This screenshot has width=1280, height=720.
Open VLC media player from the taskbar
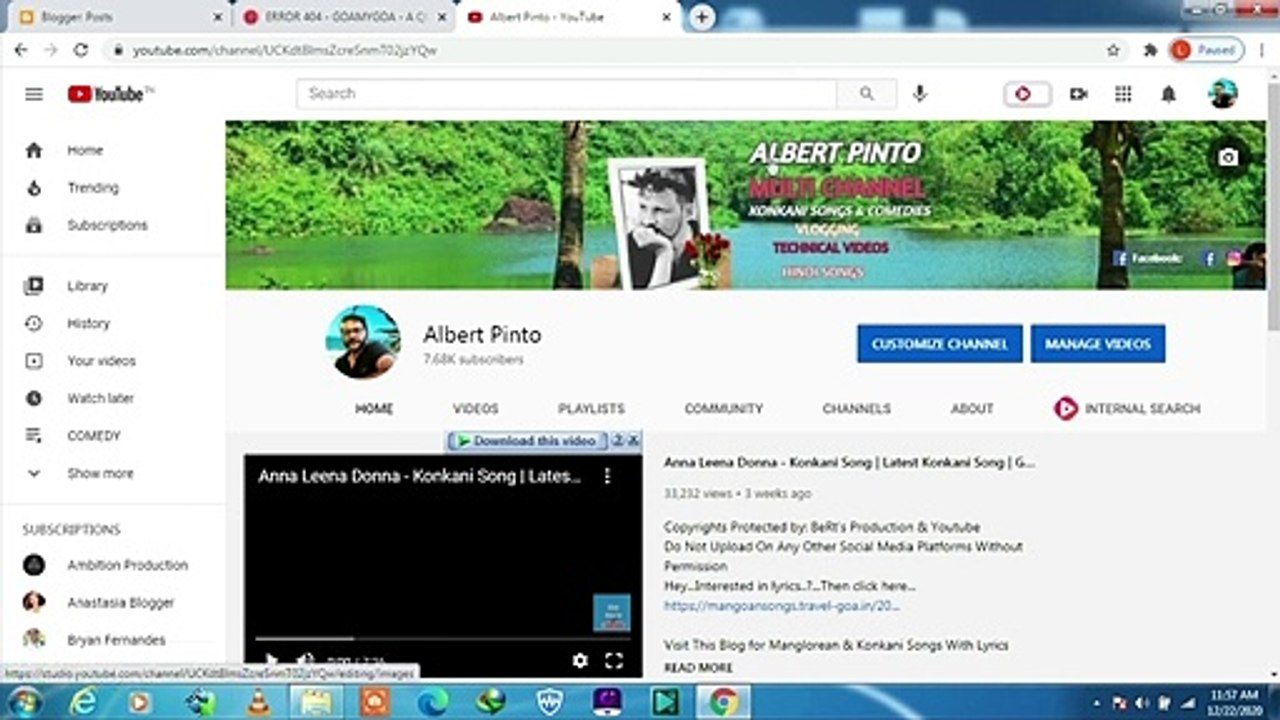tap(258, 702)
